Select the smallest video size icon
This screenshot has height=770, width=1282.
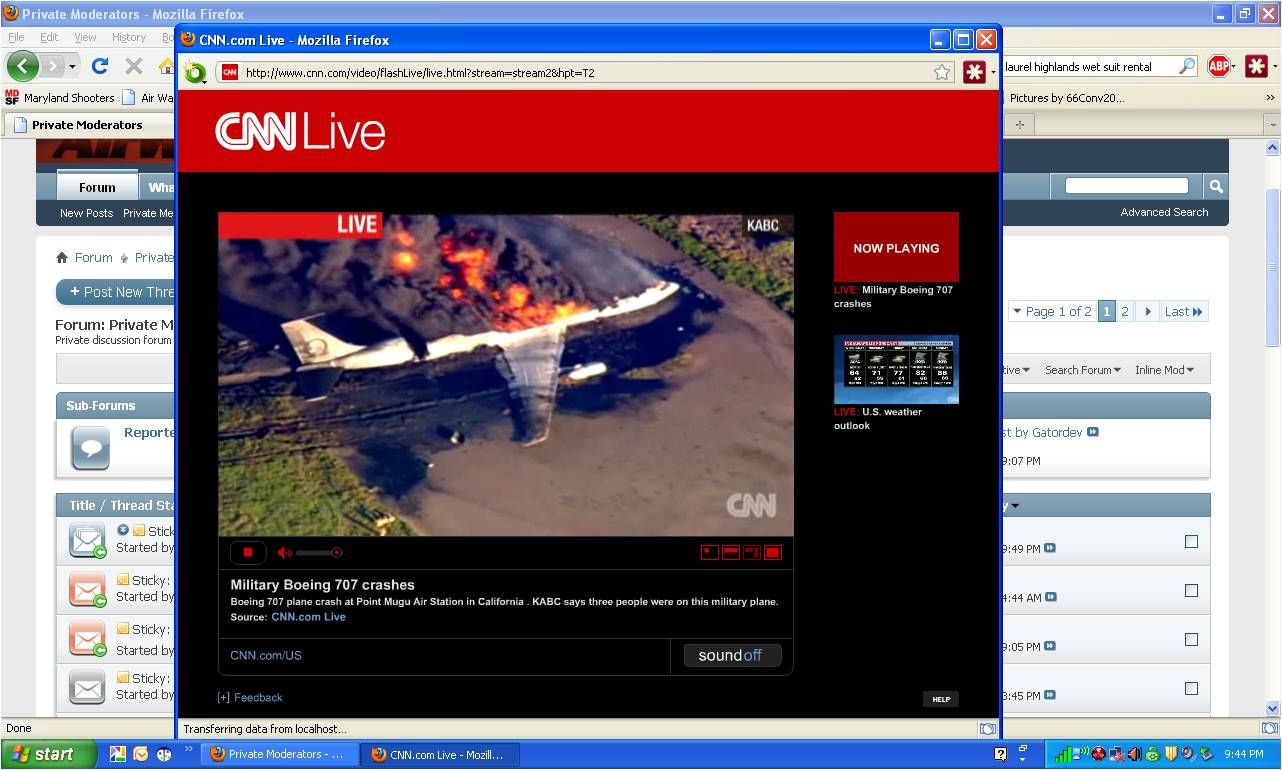click(x=710, y=552)
